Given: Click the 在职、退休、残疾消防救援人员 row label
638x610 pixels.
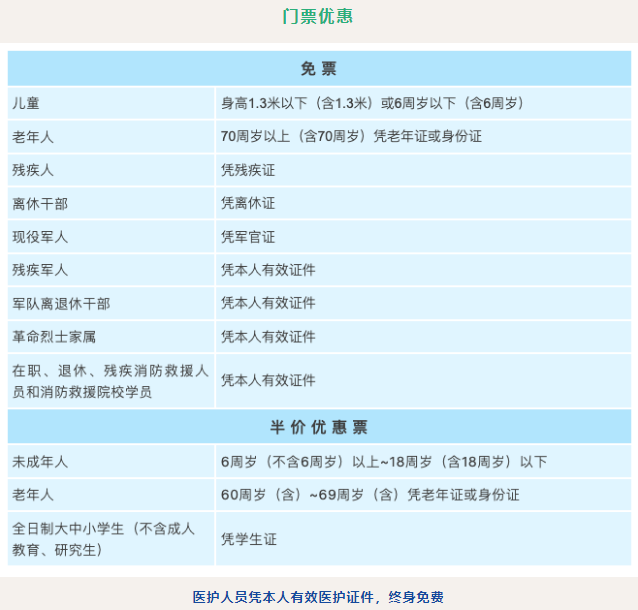Looking at the screenshot, I should (110, 381).
